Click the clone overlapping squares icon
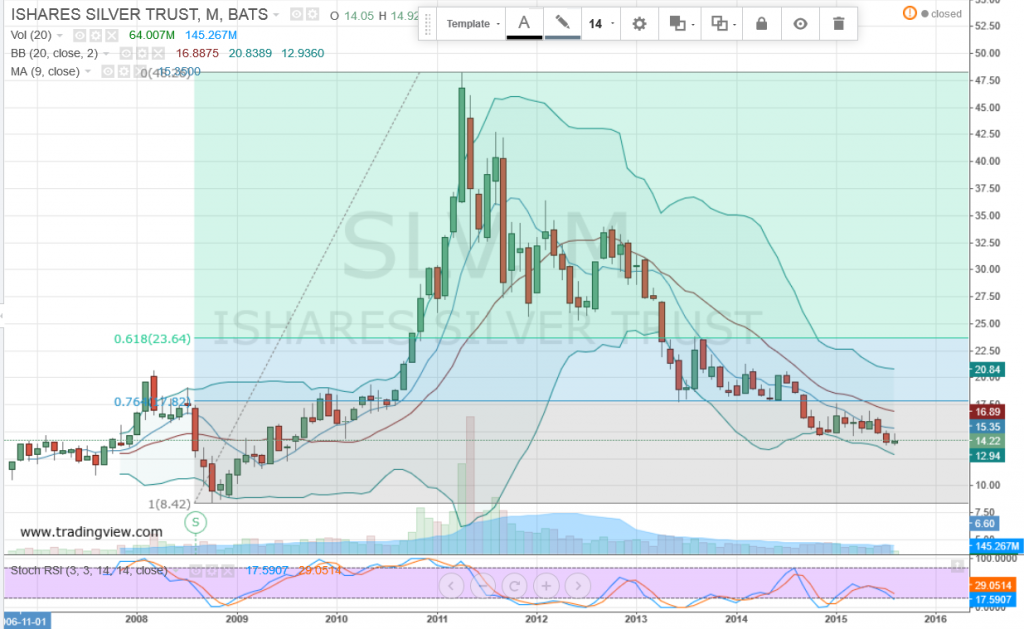The height and width of the screenshot is (629, 1024). coord(719,24)
